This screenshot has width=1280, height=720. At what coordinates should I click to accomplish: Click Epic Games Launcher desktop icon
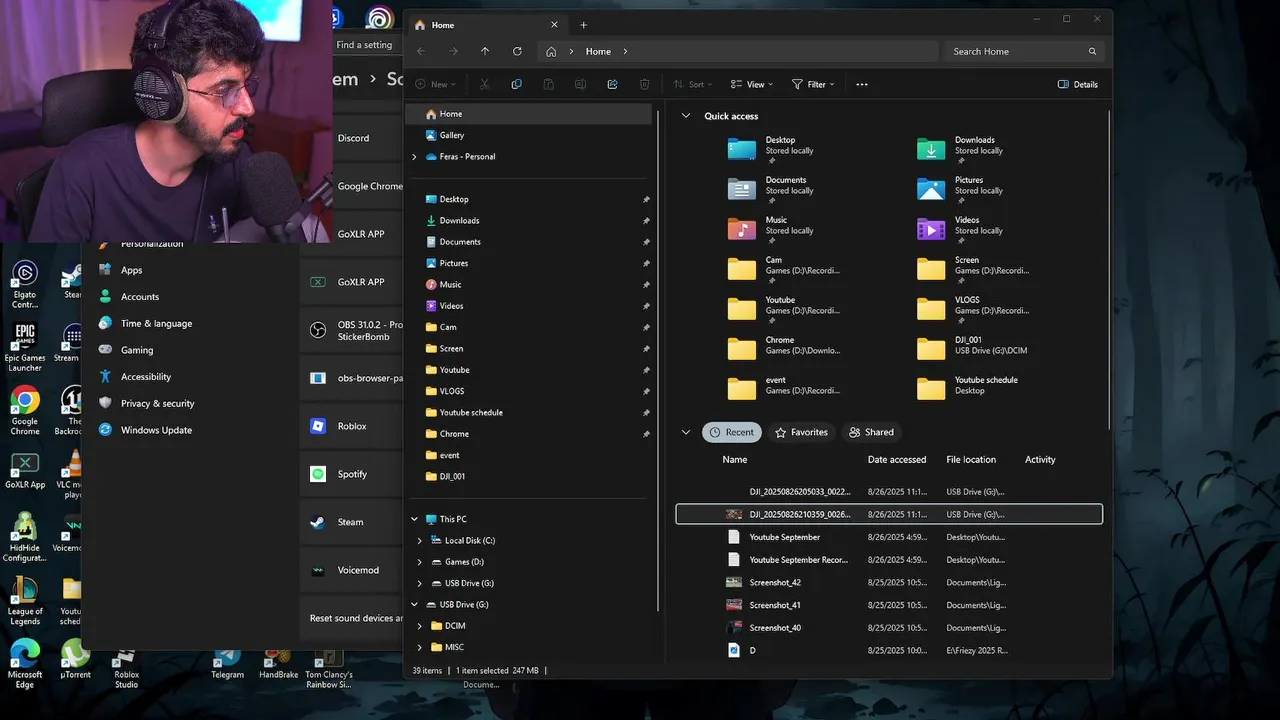click(x=25, y=347)
